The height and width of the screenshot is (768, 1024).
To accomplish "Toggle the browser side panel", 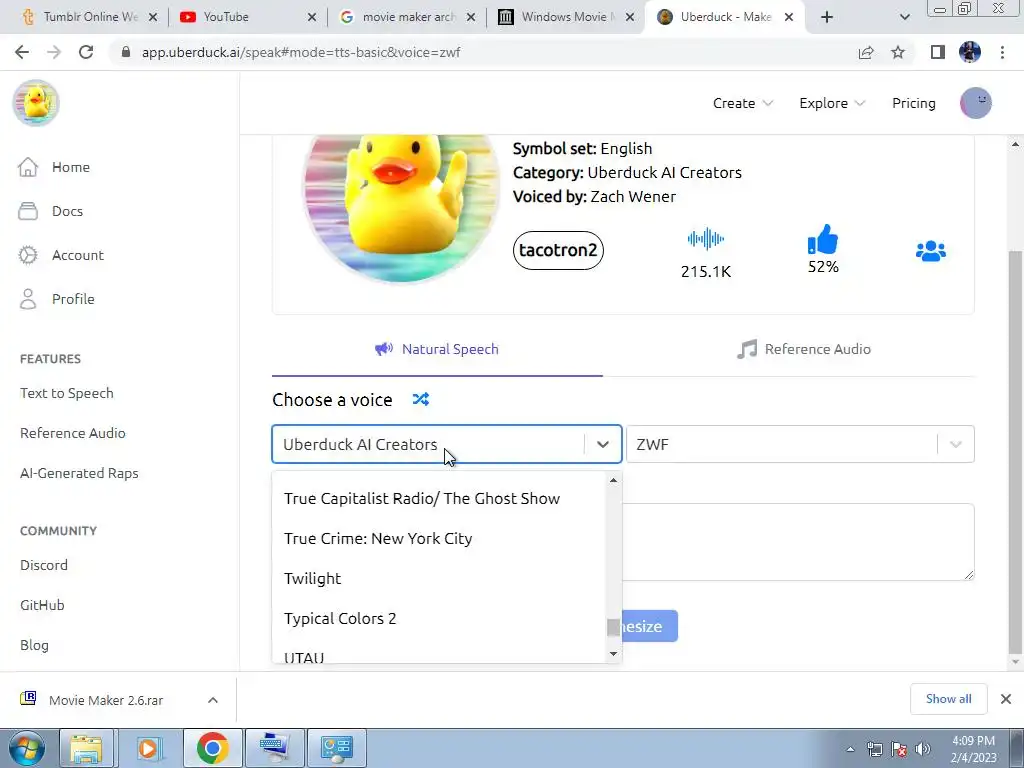I will (938, 52).
